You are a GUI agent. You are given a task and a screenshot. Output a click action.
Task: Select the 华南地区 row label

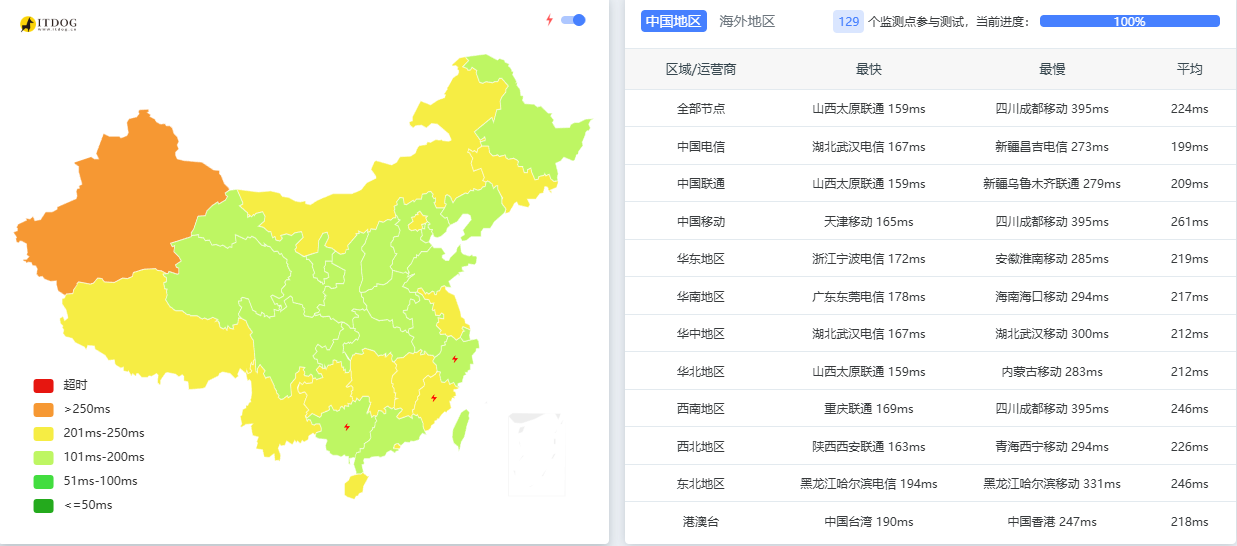[x=701, y=296]
